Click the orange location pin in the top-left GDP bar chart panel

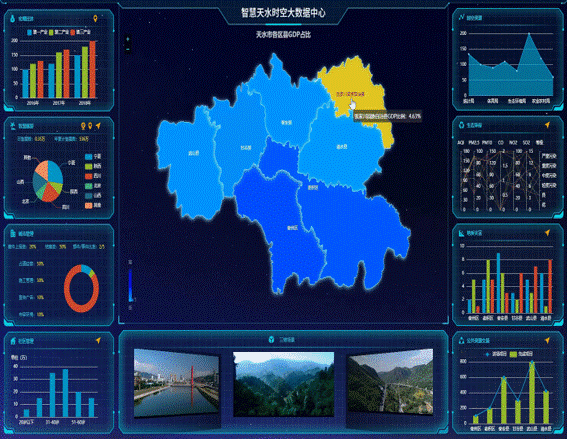(x=95, y=18)
